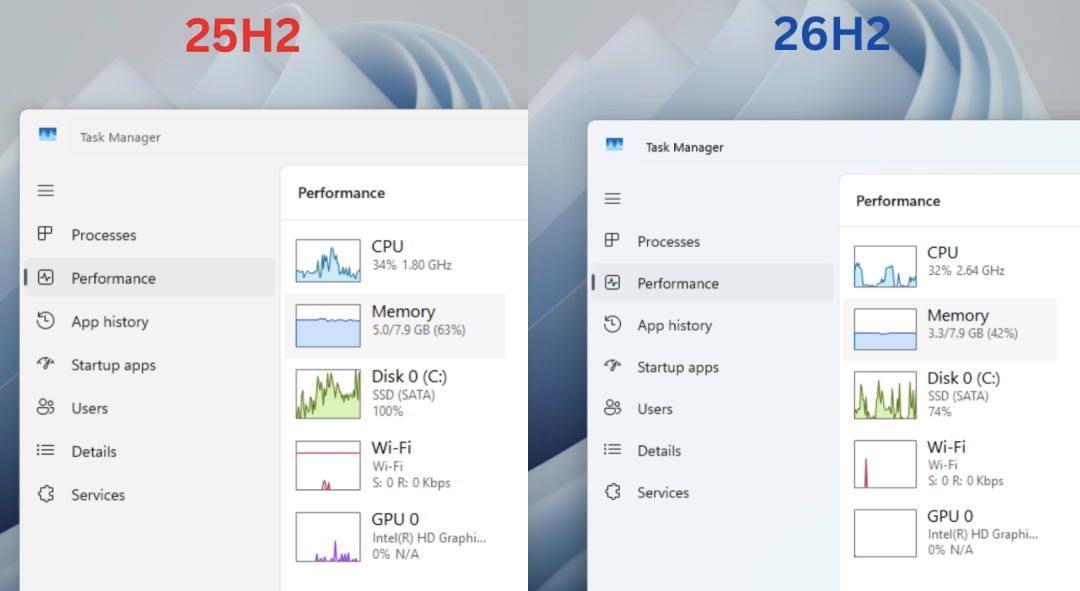Click the Processes icon in the 25H2 Task Manager sidebar

45,234
